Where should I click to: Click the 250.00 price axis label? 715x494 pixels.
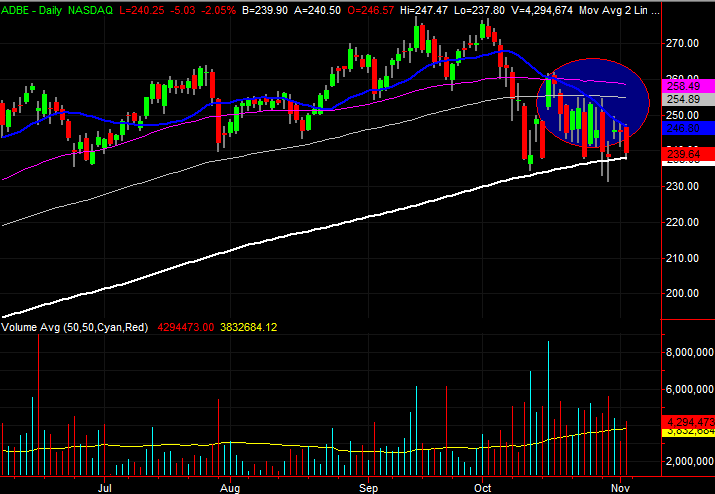click(x=682, y=115)
